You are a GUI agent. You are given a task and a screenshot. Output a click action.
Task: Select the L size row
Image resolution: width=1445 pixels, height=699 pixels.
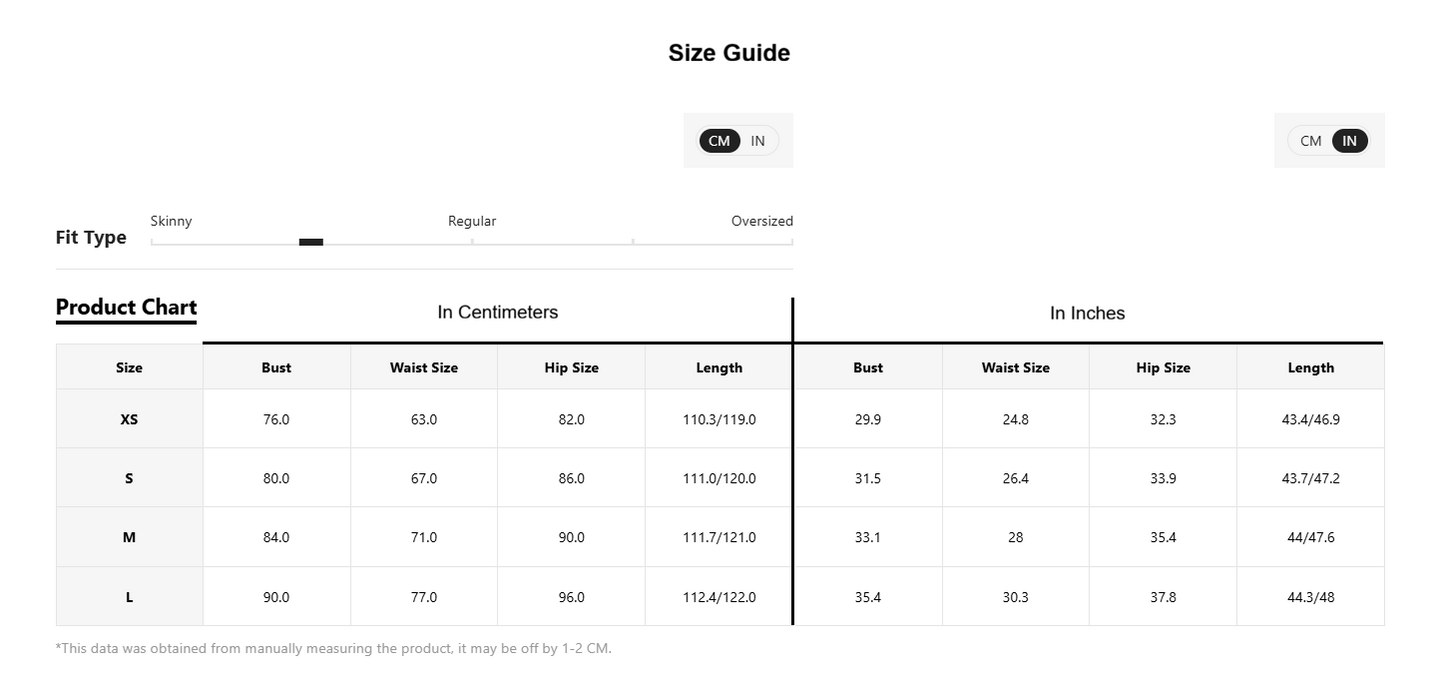pos(720,597)
